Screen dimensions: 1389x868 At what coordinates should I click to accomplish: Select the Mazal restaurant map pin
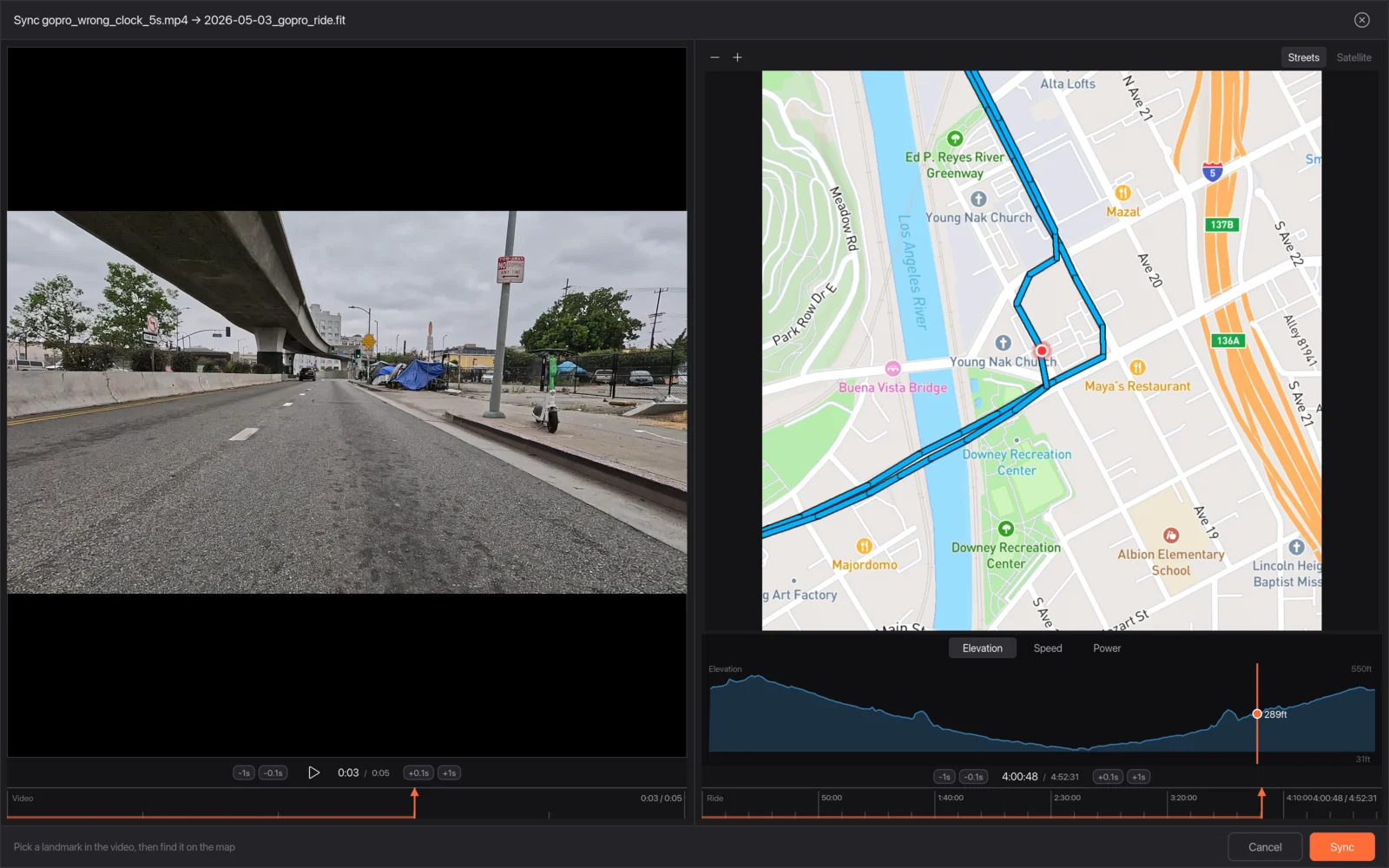(x=1122, y=193)
